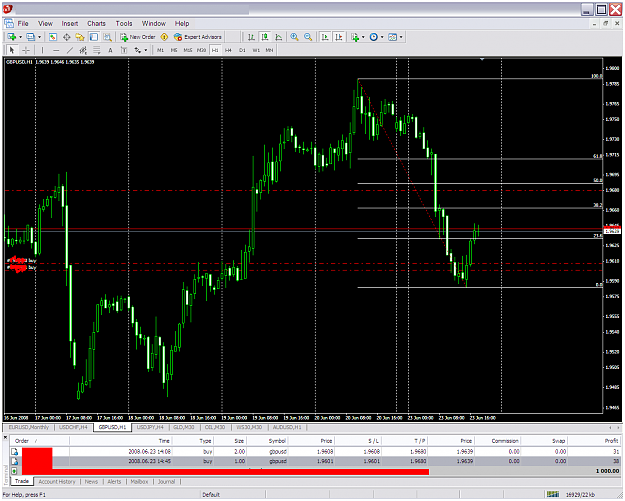Open the Strategy Tester icon

click(x=107, y=37)
